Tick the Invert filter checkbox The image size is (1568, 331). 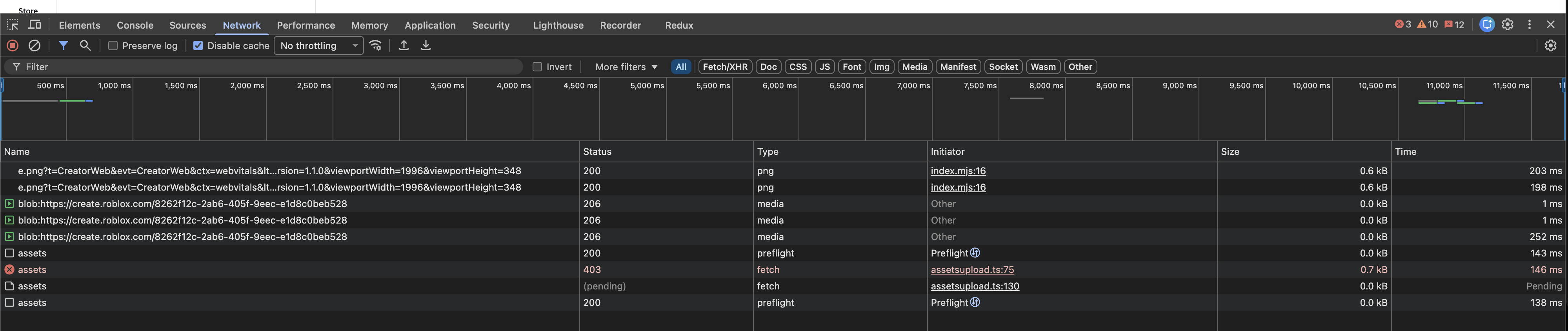click(x=537, y=67)
